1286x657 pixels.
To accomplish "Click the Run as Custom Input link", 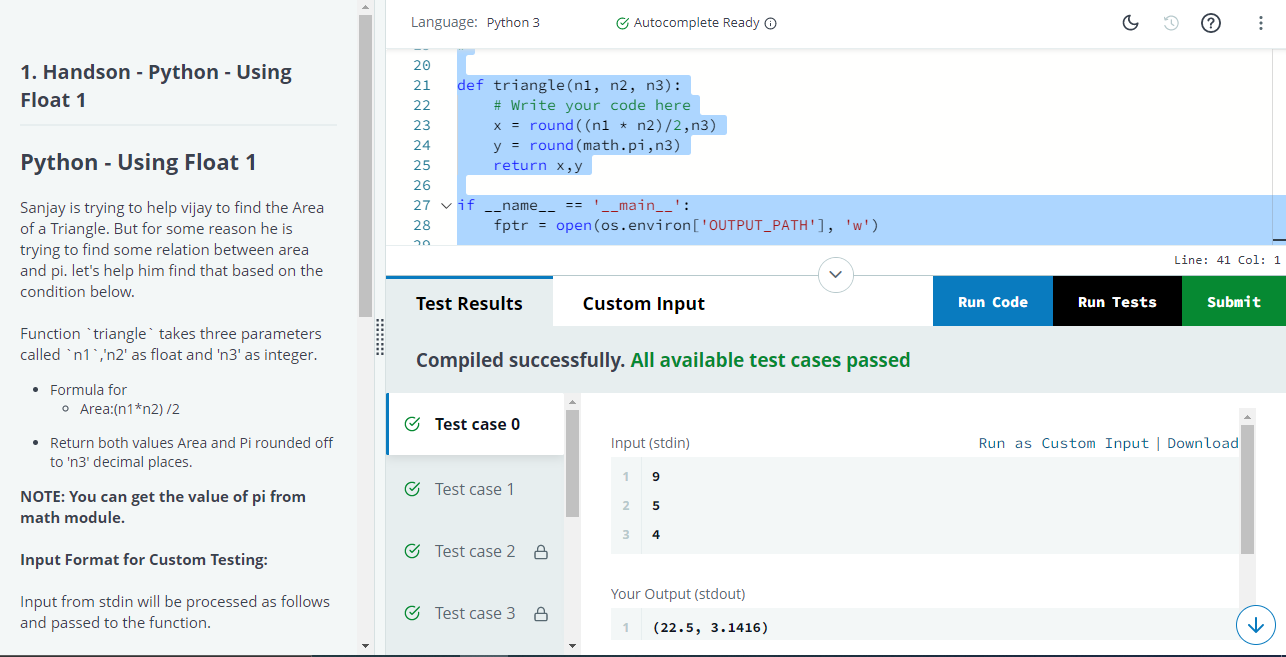I will (x=1063, y=443).
